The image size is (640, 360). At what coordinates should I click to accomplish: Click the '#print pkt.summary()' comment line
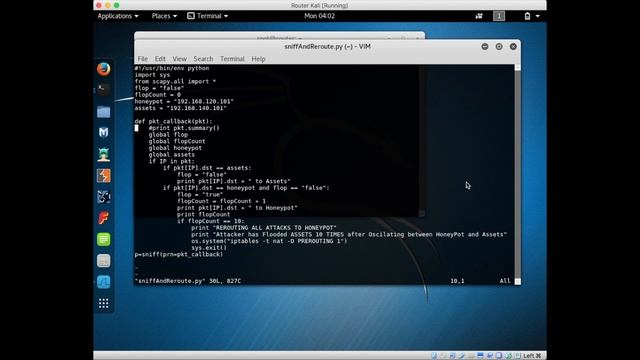184,128
